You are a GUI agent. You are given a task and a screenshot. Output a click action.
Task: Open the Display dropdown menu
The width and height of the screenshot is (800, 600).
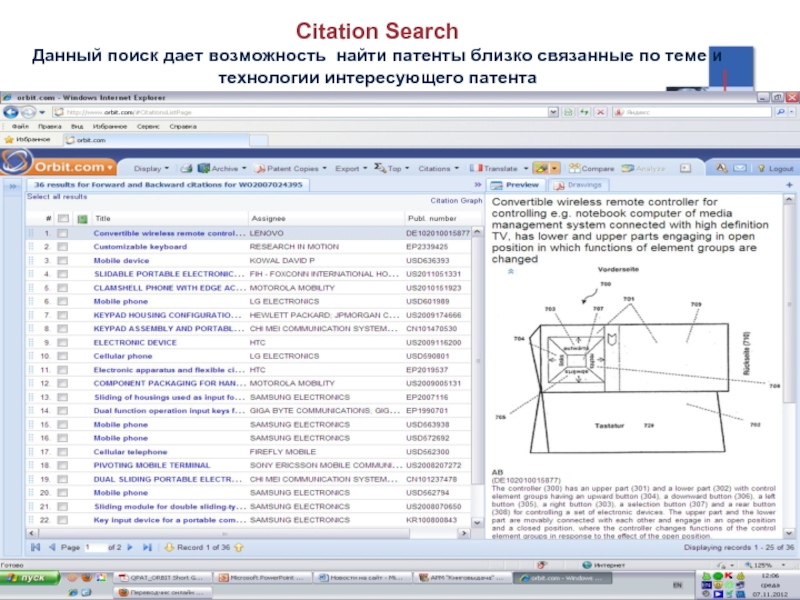tap(151, 168)
